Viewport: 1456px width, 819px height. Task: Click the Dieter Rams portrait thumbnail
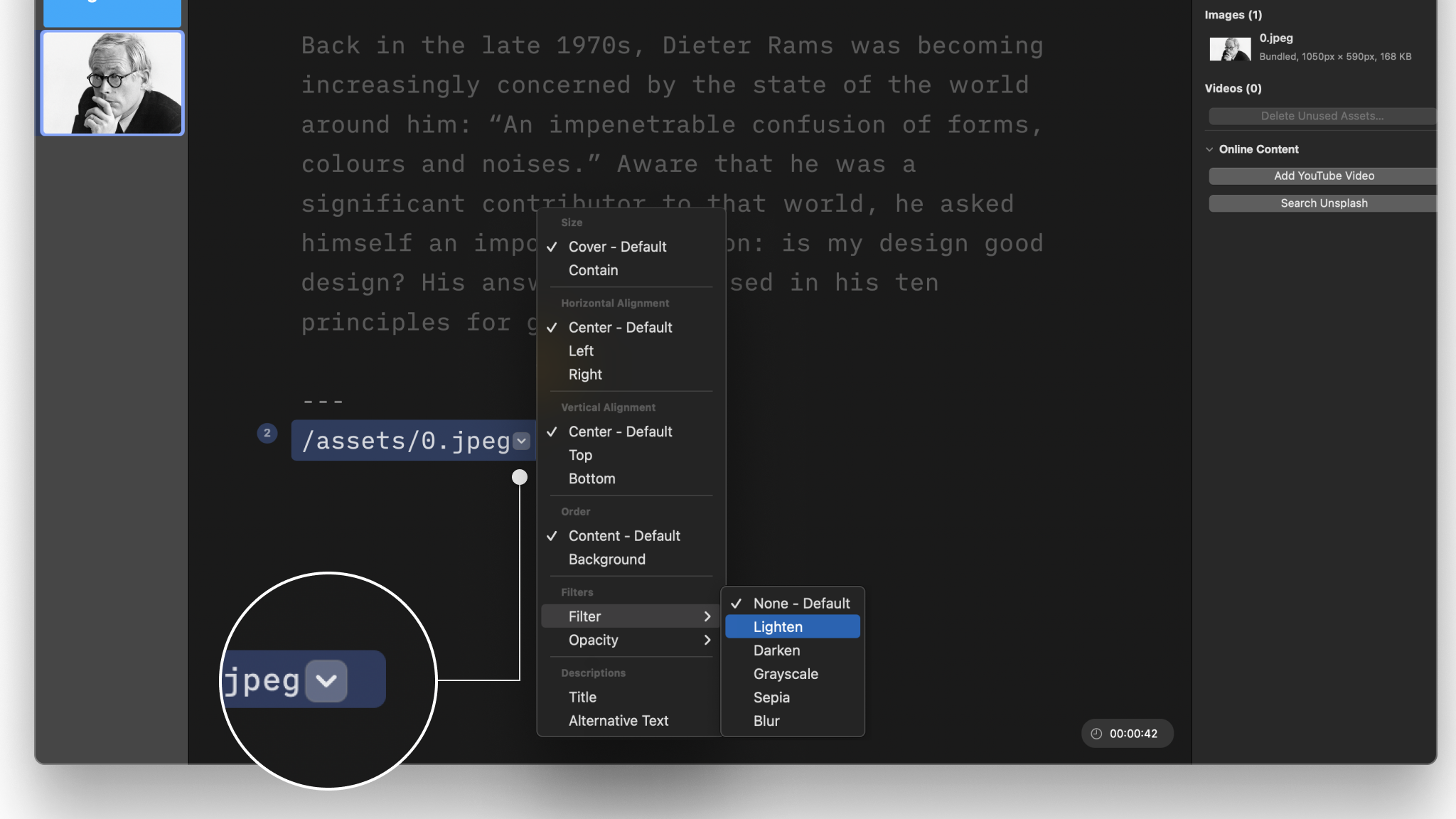(x=112, y=83)
